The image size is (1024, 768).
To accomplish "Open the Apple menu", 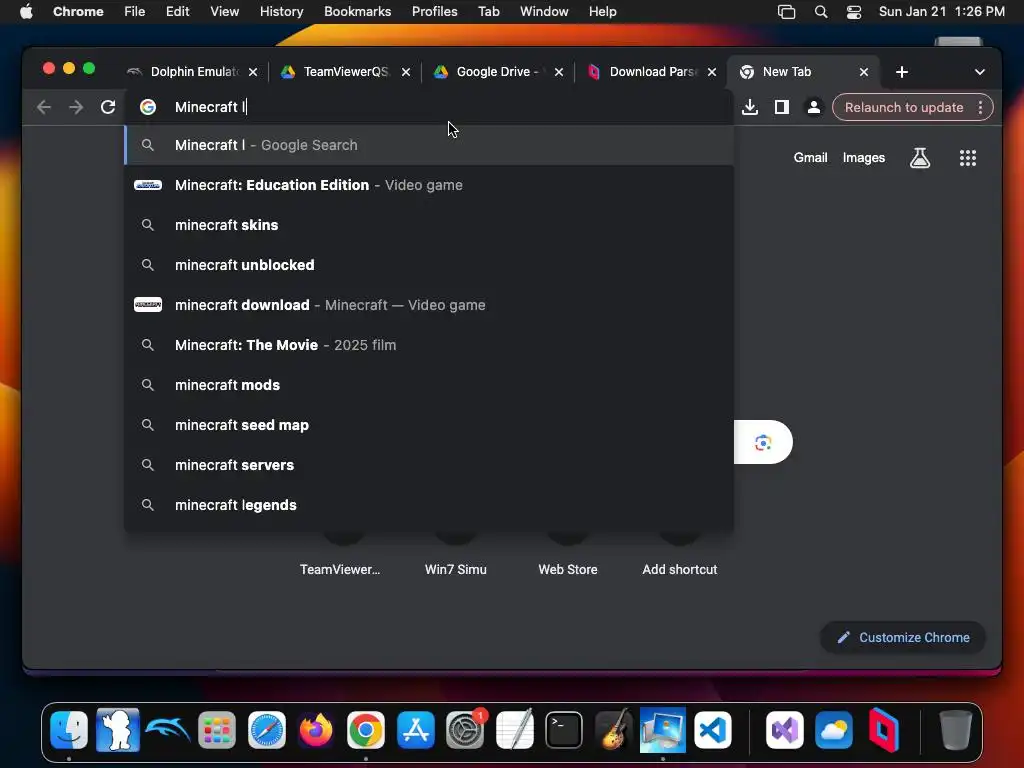I will coord(26,12).
